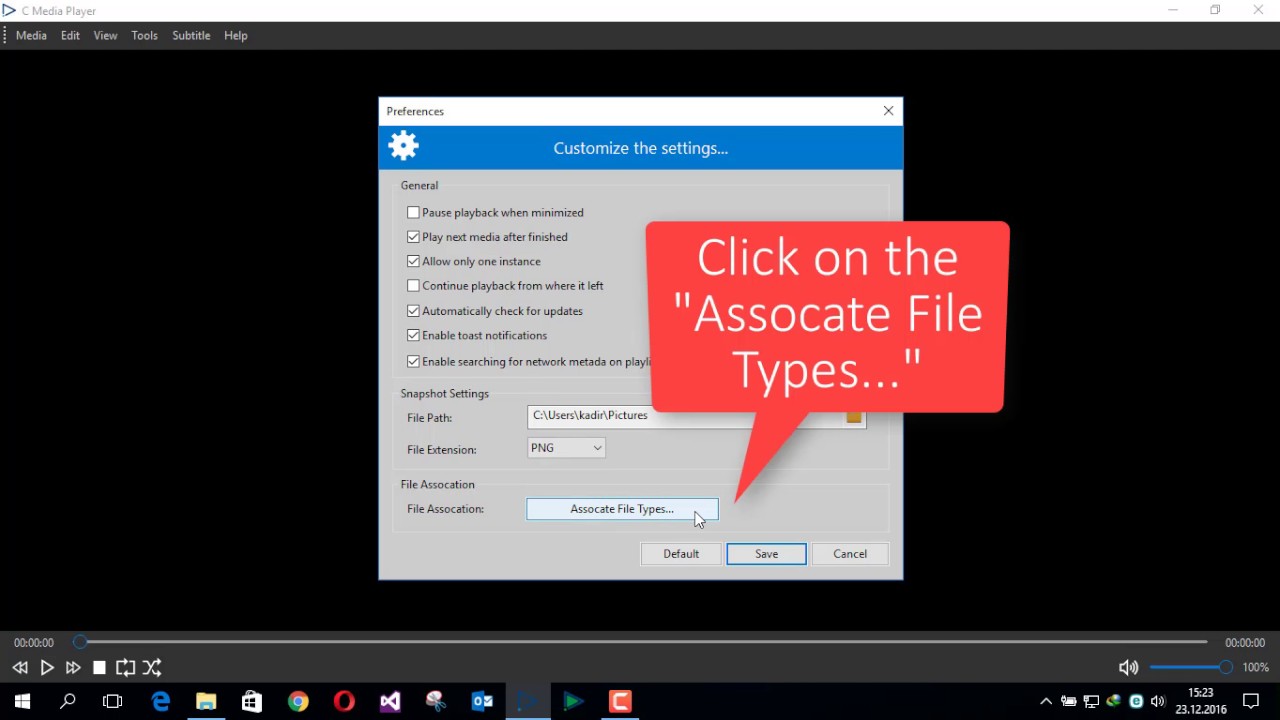Enable Continue playback from where it left

pos(413,286)
